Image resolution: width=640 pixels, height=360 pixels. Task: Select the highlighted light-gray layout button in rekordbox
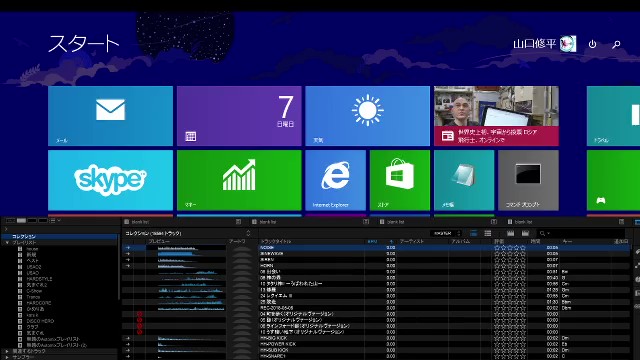(21, 220)
